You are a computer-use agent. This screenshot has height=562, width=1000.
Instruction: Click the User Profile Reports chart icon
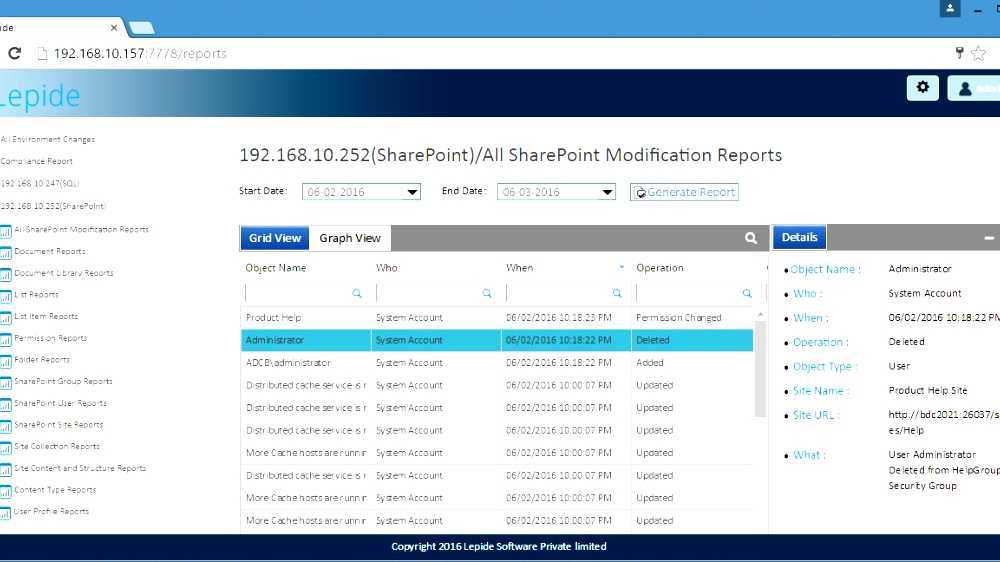pos(6,513)
